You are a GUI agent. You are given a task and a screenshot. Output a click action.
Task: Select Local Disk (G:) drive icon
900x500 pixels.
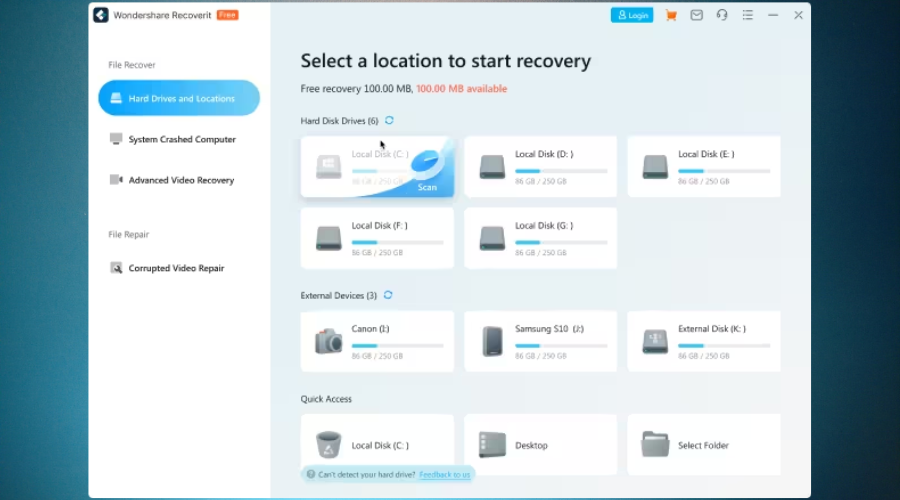(492, 238)
